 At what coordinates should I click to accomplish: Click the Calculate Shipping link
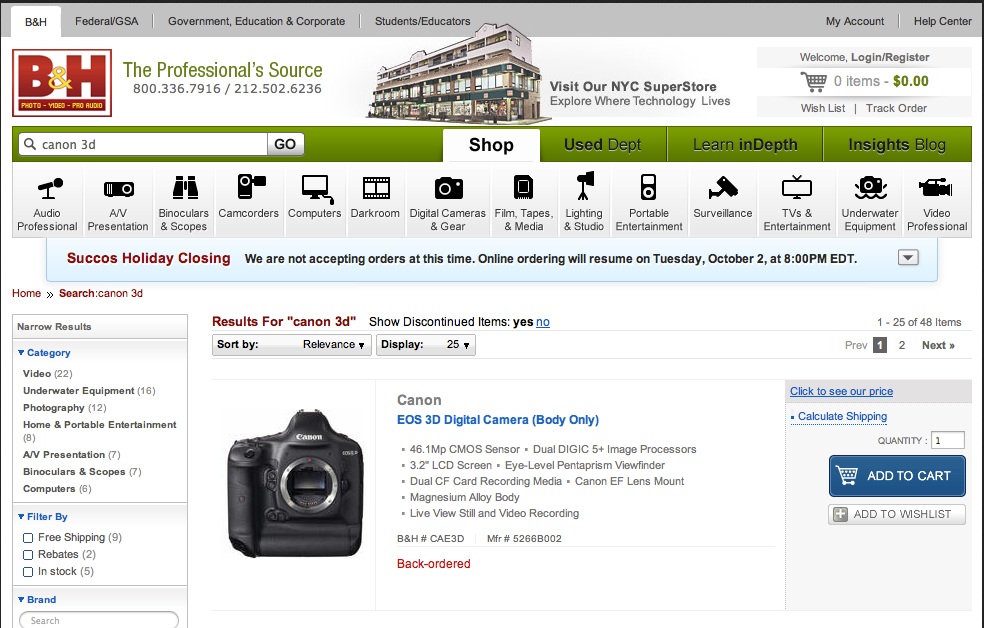(842, 416)
